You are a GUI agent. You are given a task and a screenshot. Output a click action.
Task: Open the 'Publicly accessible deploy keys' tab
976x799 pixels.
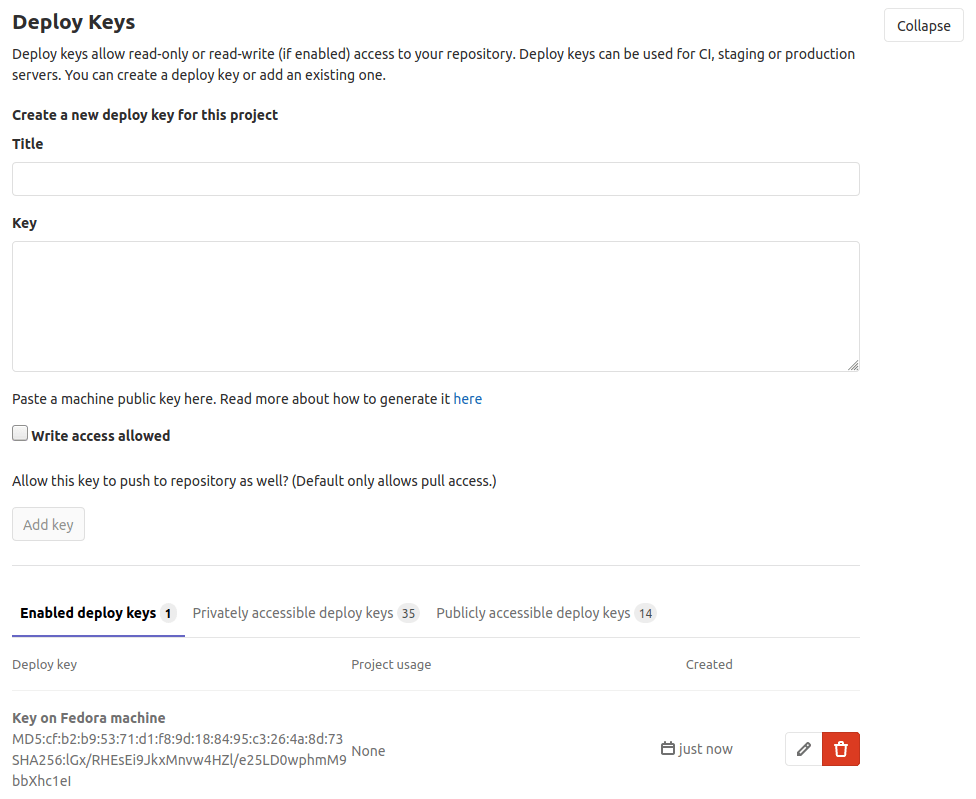click(533, 613)
